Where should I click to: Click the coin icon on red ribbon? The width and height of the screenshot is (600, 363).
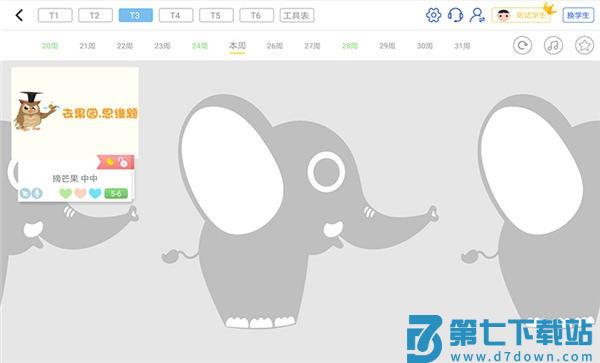click(110, 162)
